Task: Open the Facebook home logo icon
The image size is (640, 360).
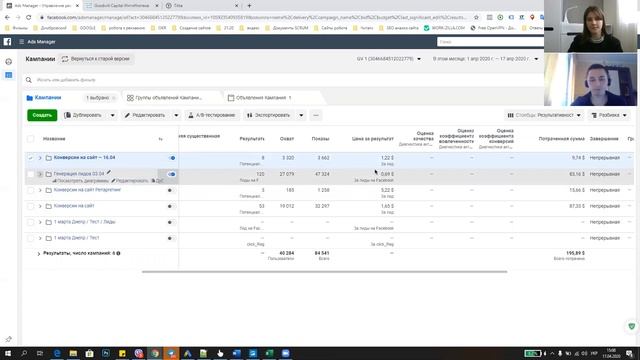Action: click(7, 42)
